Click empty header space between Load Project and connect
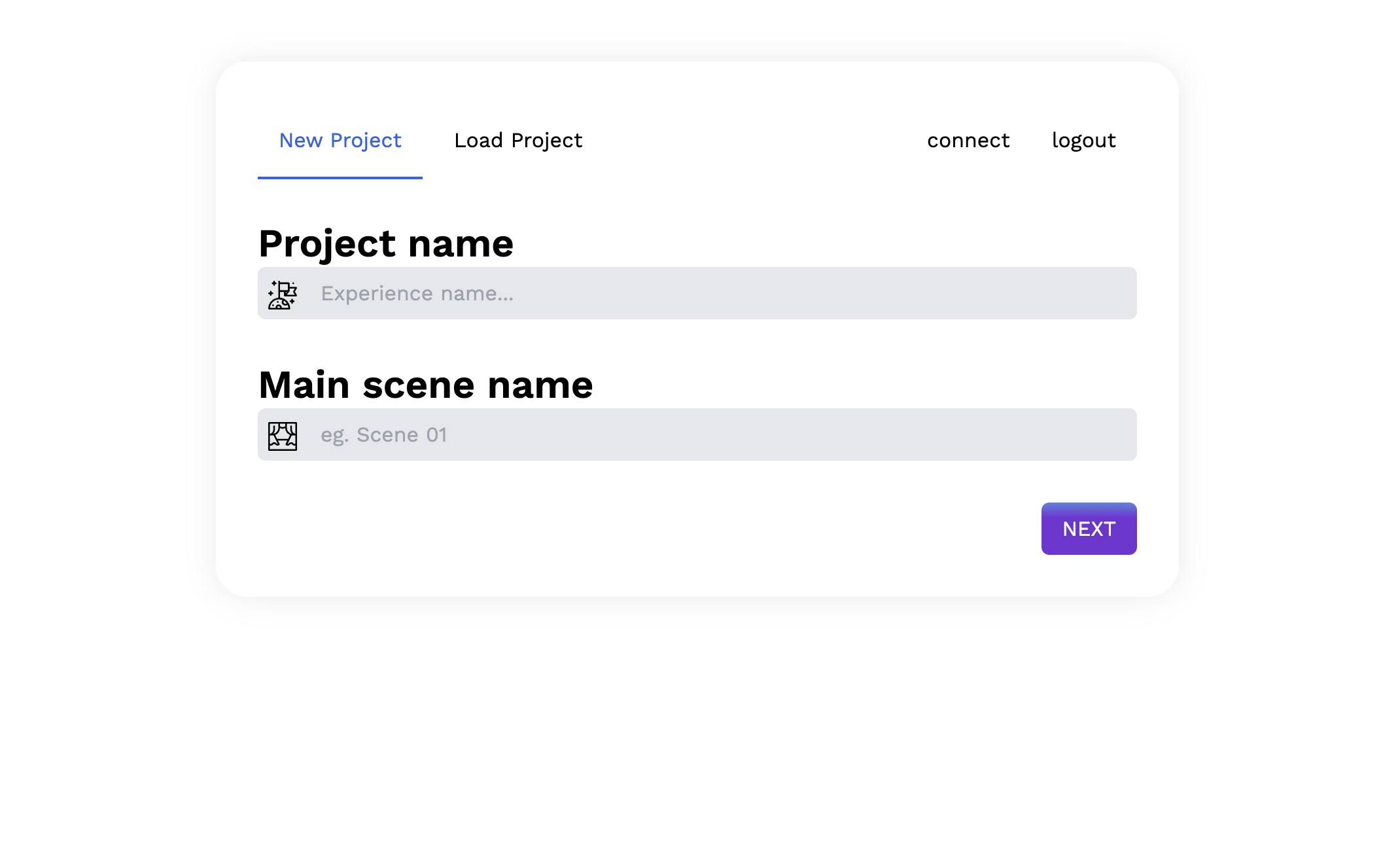 coord(752,141)
